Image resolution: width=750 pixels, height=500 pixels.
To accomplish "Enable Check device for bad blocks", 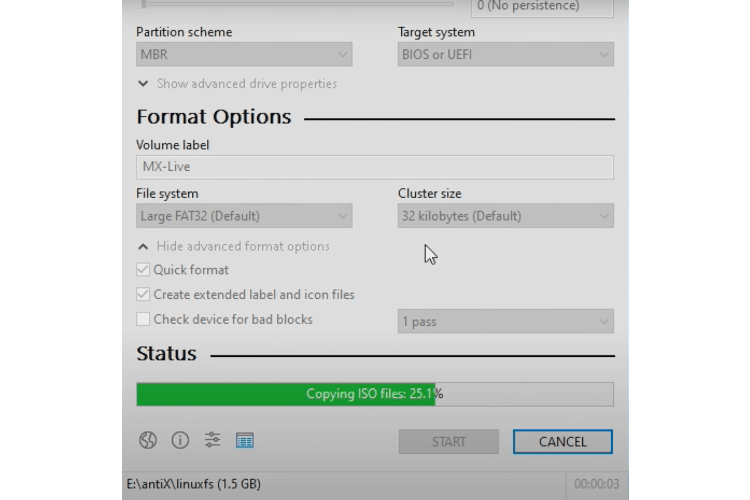I will point(143,319).
